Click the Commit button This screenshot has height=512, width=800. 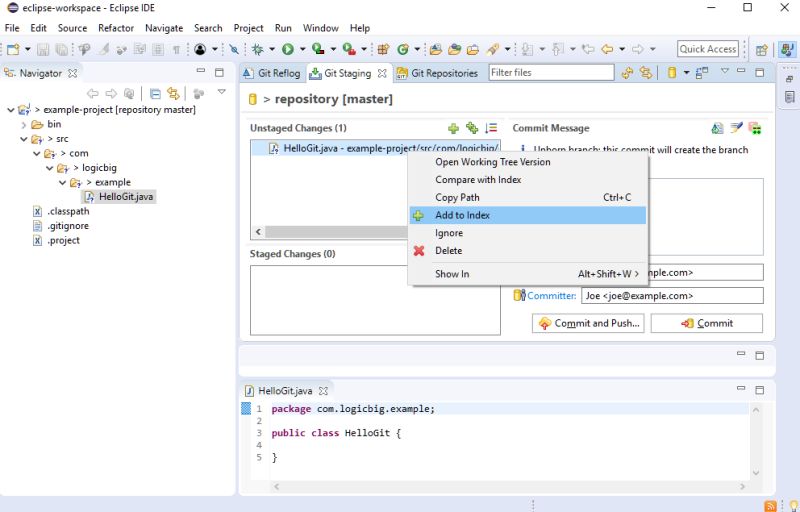707,323
